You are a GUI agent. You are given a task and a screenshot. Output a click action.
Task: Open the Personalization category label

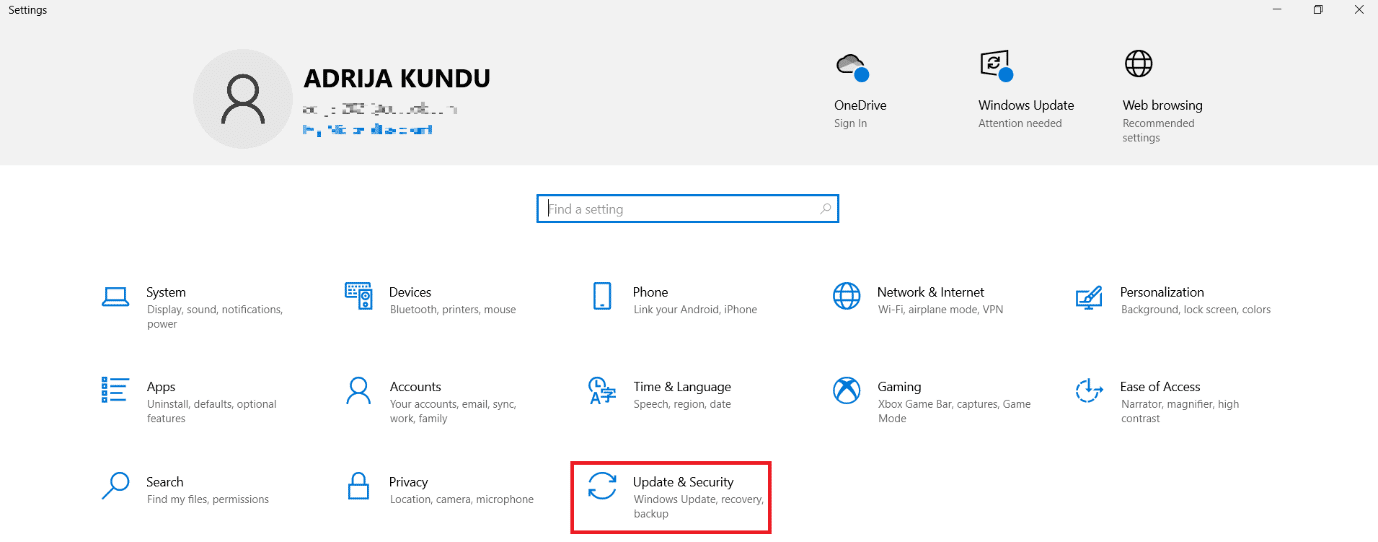(1162, 293)
